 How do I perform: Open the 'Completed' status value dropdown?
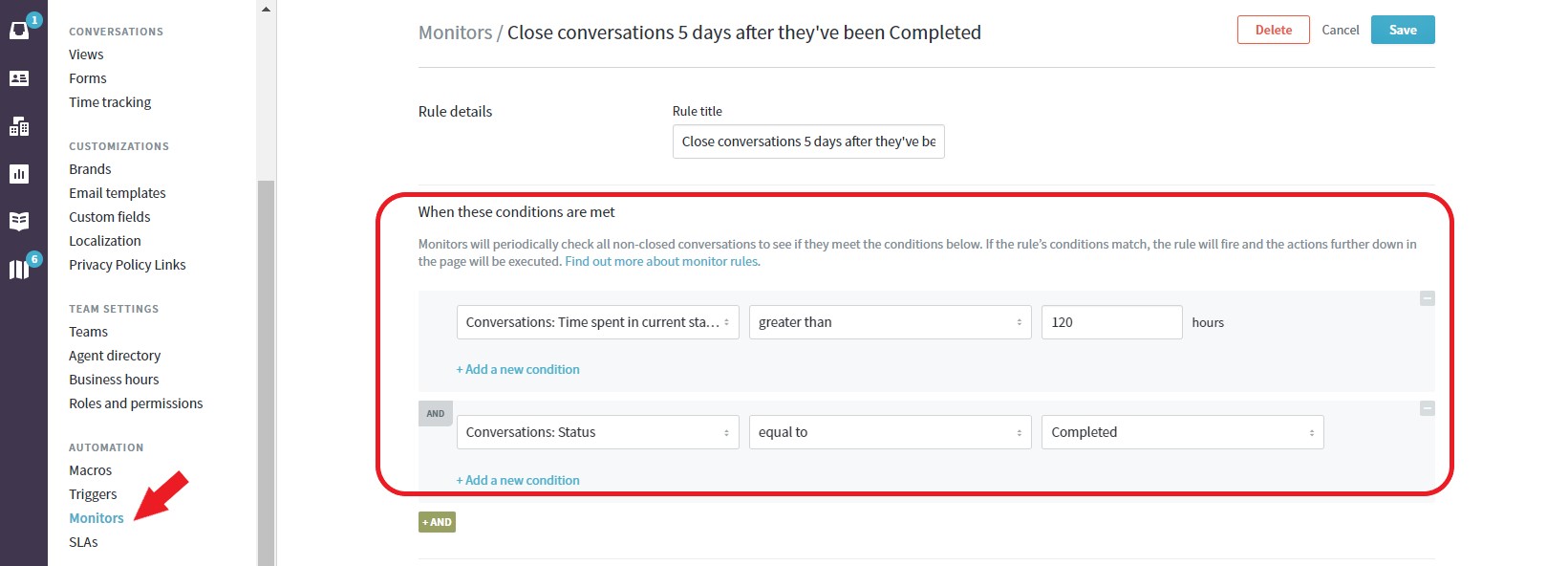[x=1182, y=432]
